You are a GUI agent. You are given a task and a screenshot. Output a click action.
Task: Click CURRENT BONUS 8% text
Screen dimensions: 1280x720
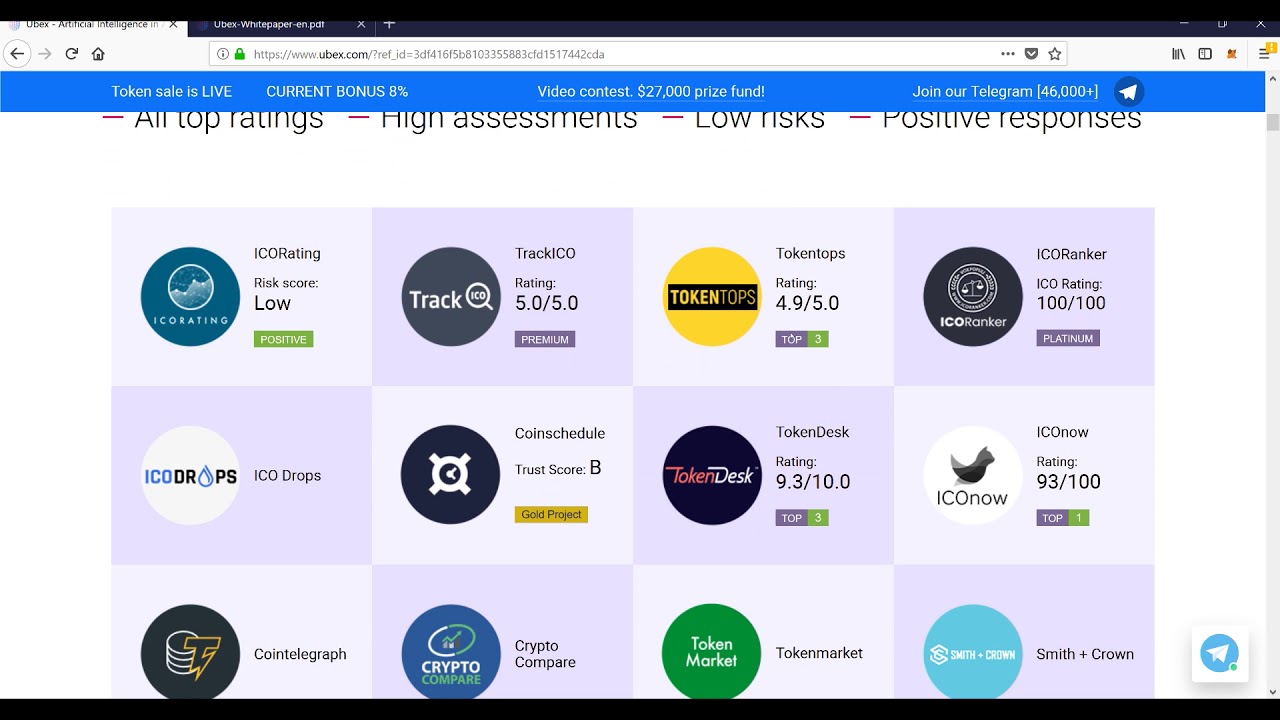[337, 92]
